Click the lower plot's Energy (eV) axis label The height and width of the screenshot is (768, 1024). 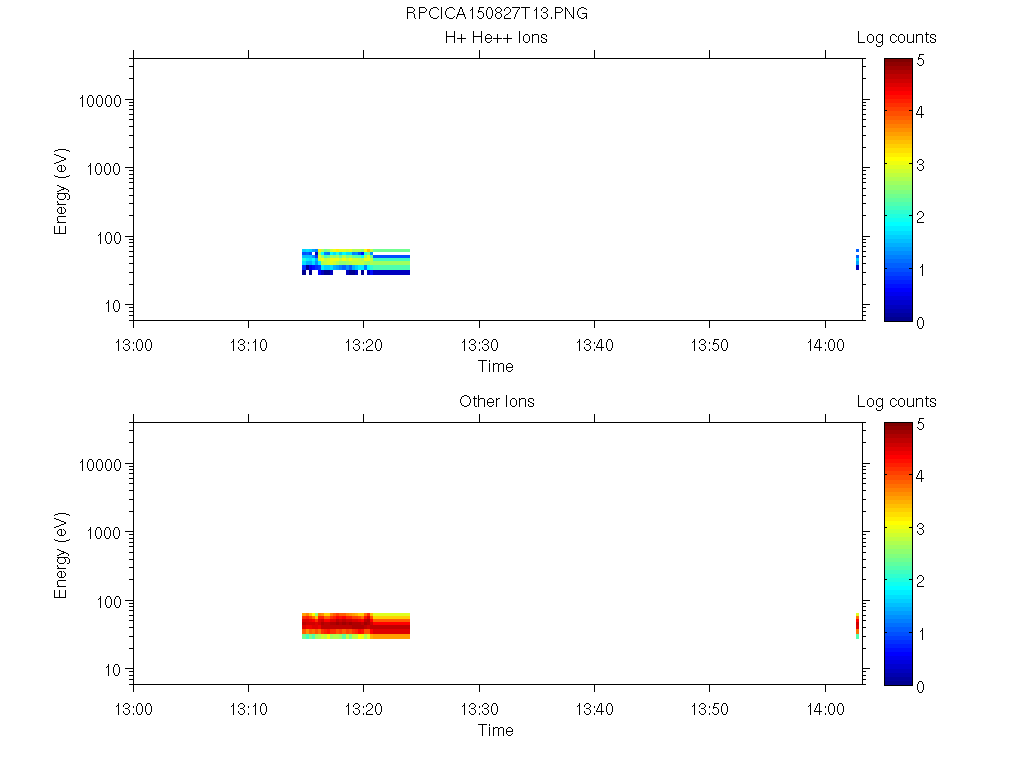click(x=61, y=555)
